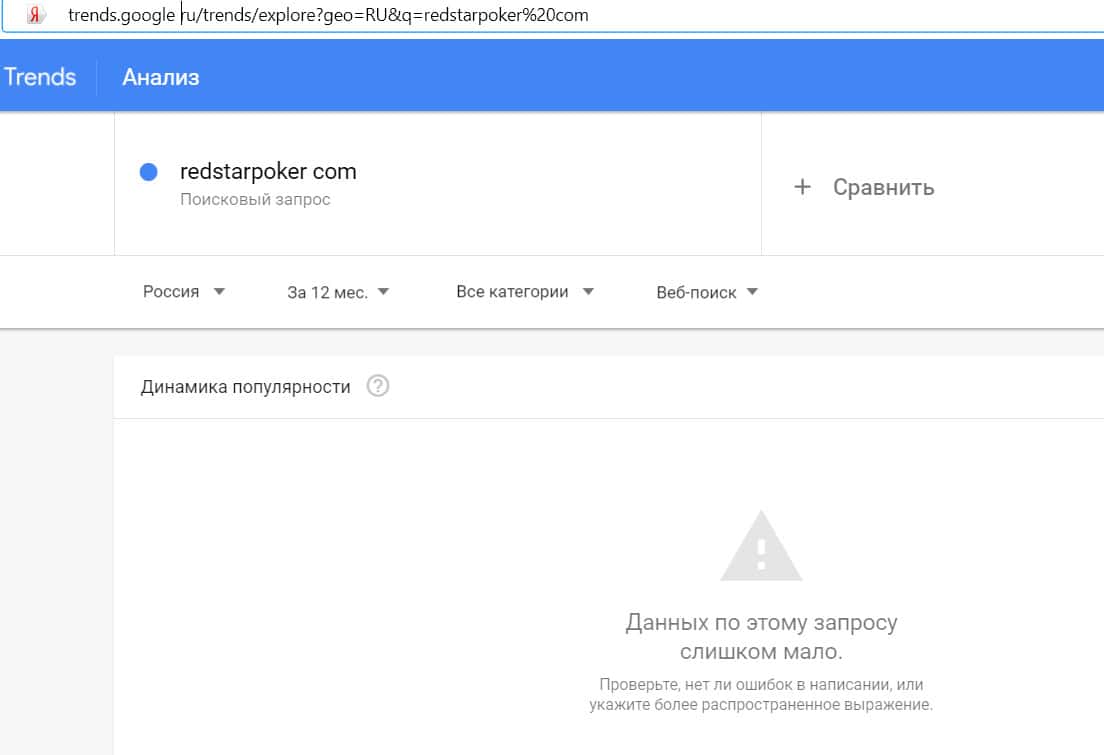Viewport: 1104px width, 755px height.
Task: Switch to the Анализ tab
Action: click(x=160, y=77)
